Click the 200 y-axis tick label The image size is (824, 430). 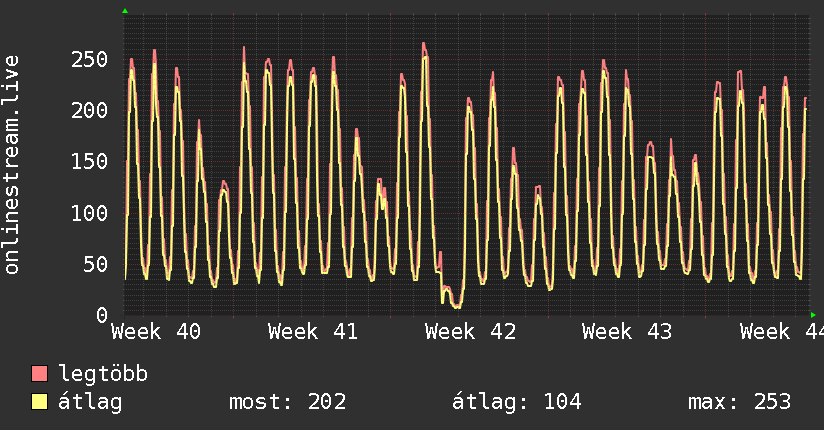coord(89,110)
